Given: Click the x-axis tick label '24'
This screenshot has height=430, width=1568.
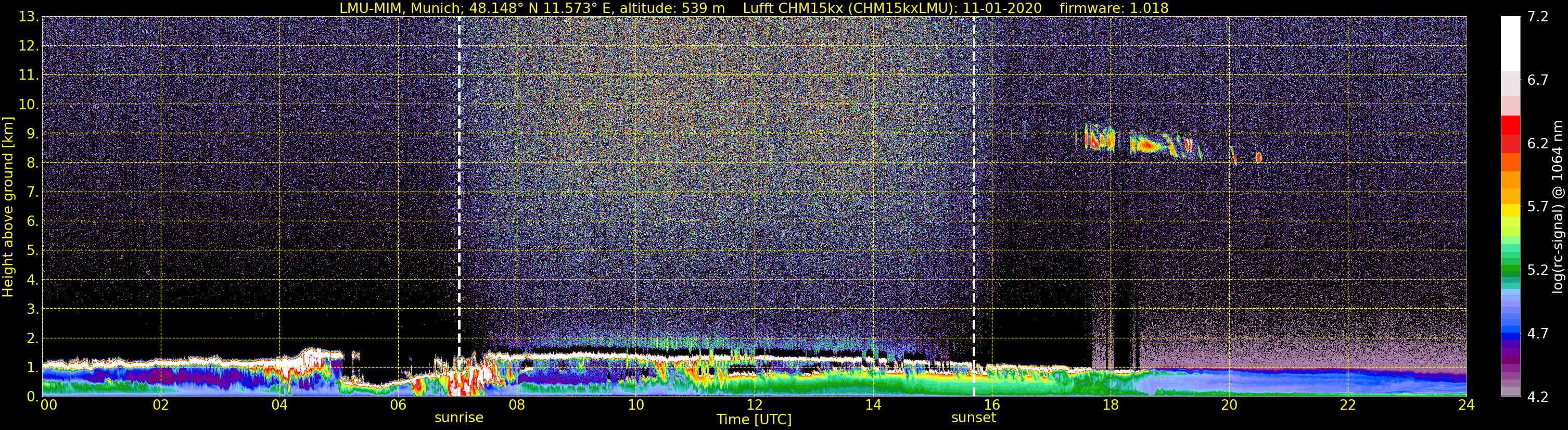Looking at the screenshot, I should (x=1467, y=405).
